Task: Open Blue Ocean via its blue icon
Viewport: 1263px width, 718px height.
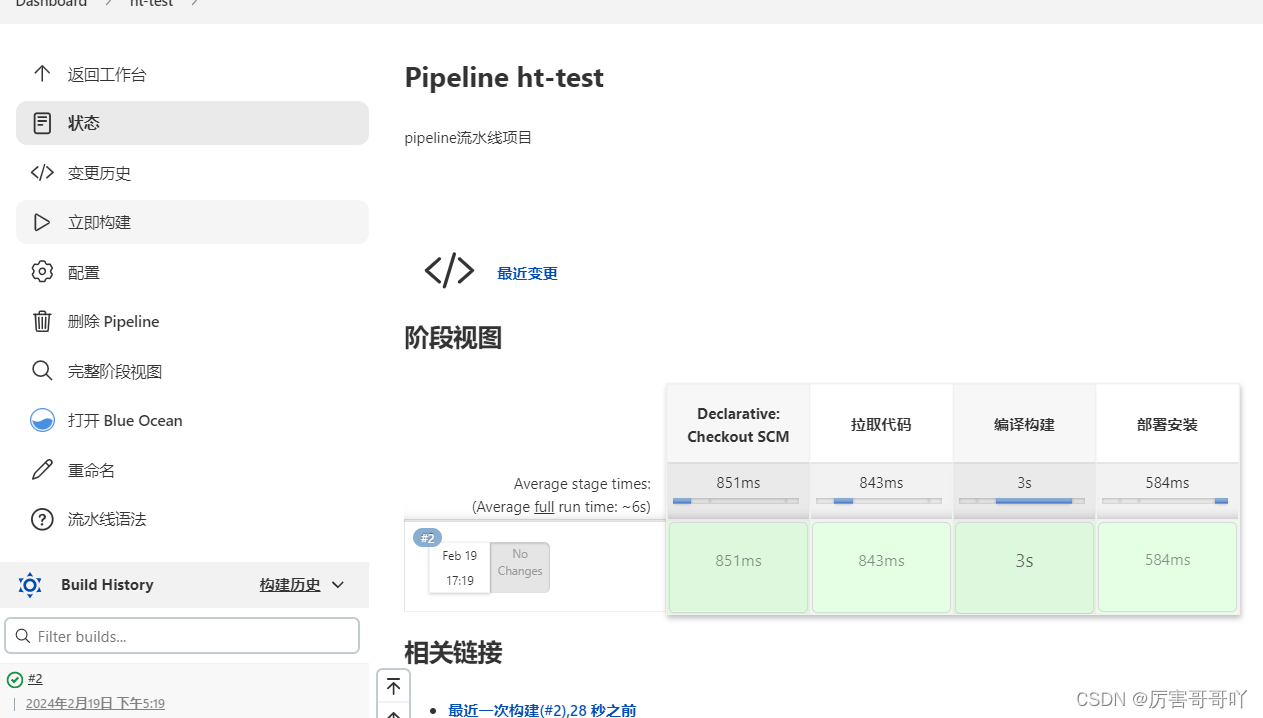Action: [42, 420]
